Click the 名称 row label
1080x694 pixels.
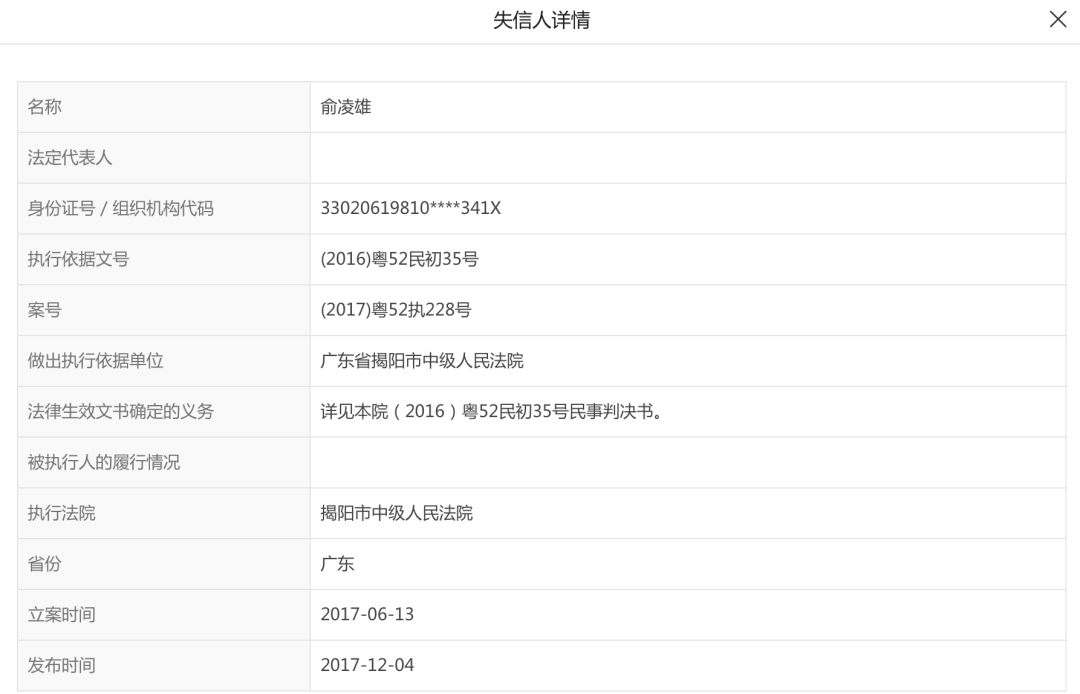(44, 107)
